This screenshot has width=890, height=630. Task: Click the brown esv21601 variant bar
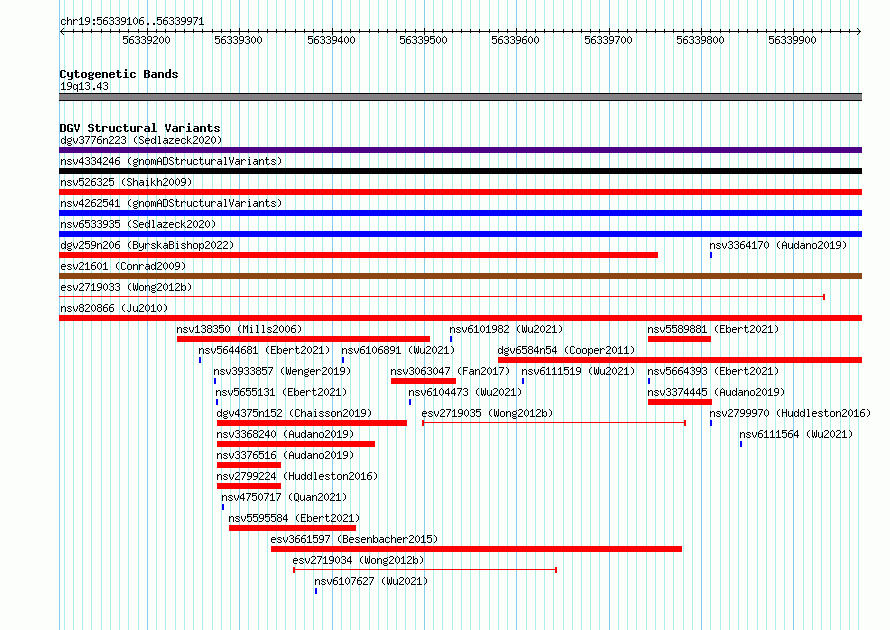coord(460,276)
